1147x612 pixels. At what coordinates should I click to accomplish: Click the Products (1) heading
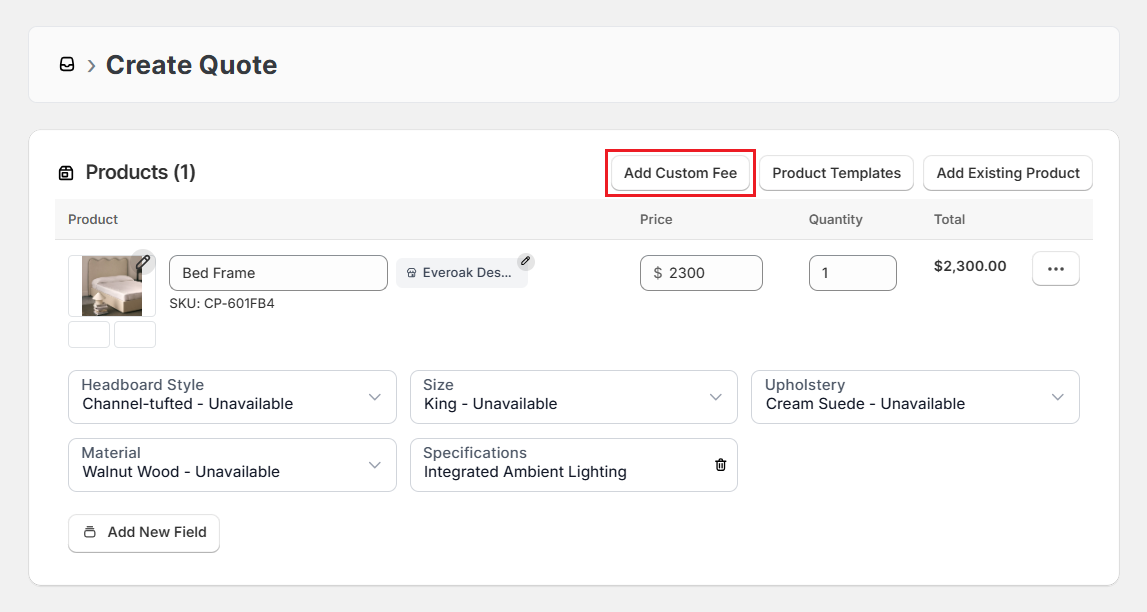pos(140,173)
